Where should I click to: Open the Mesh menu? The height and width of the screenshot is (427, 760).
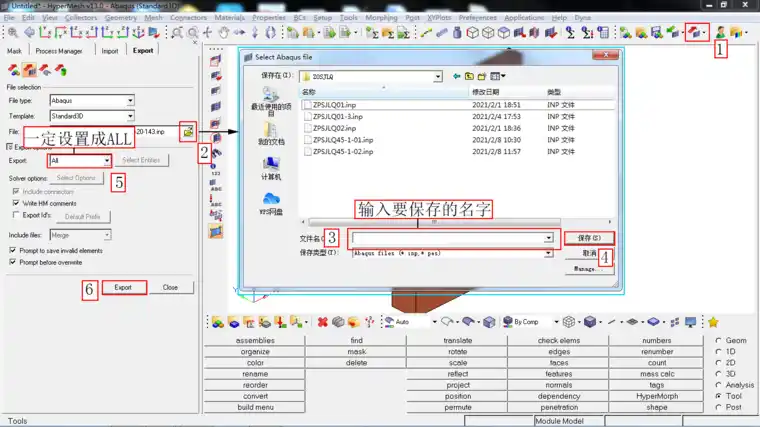[153, 17]
